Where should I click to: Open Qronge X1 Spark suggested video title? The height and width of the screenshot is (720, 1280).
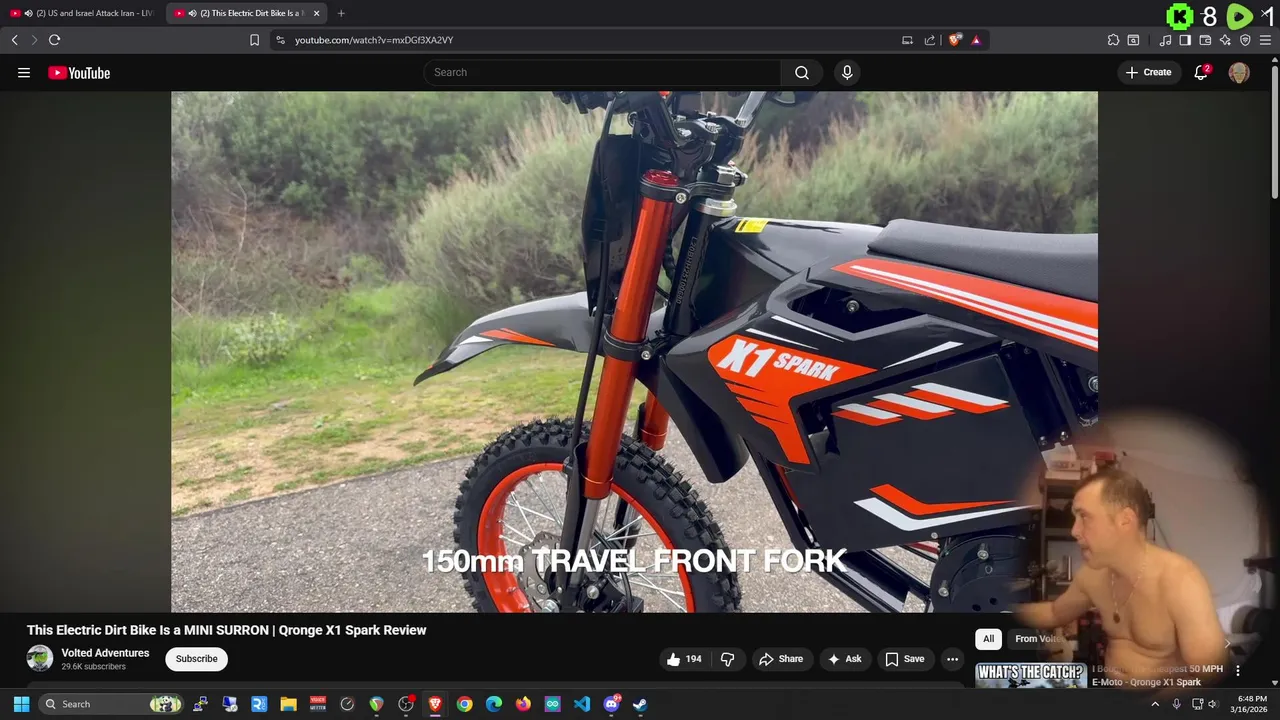tap(1157, 675)
